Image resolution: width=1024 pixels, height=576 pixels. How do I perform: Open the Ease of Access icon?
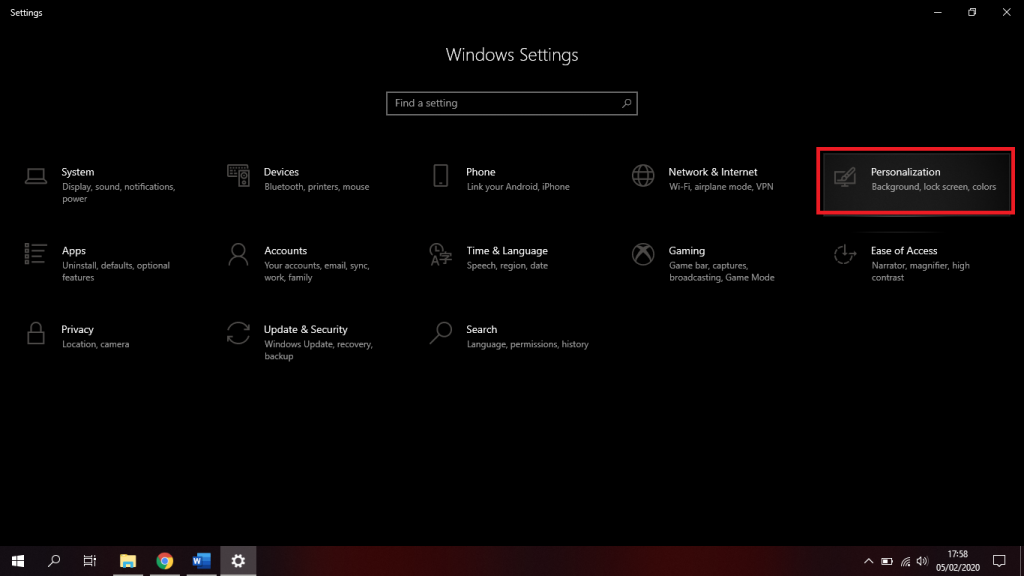844,255
